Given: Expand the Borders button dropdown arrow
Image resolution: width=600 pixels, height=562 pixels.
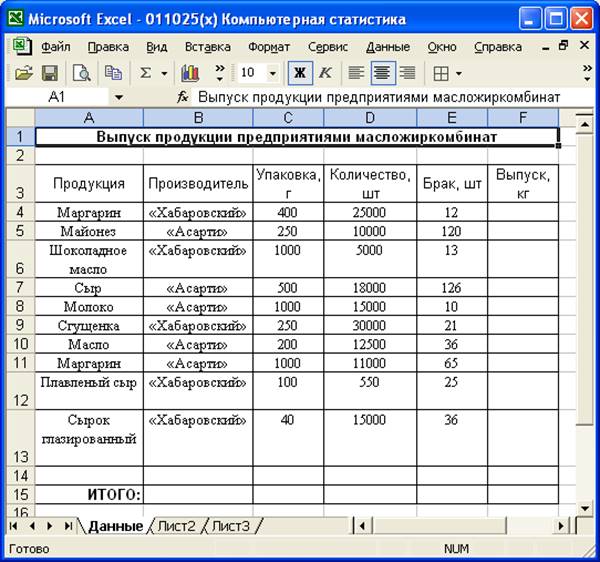Looking at the screenshot, I should pyautogui.click(x=459, y=73).
